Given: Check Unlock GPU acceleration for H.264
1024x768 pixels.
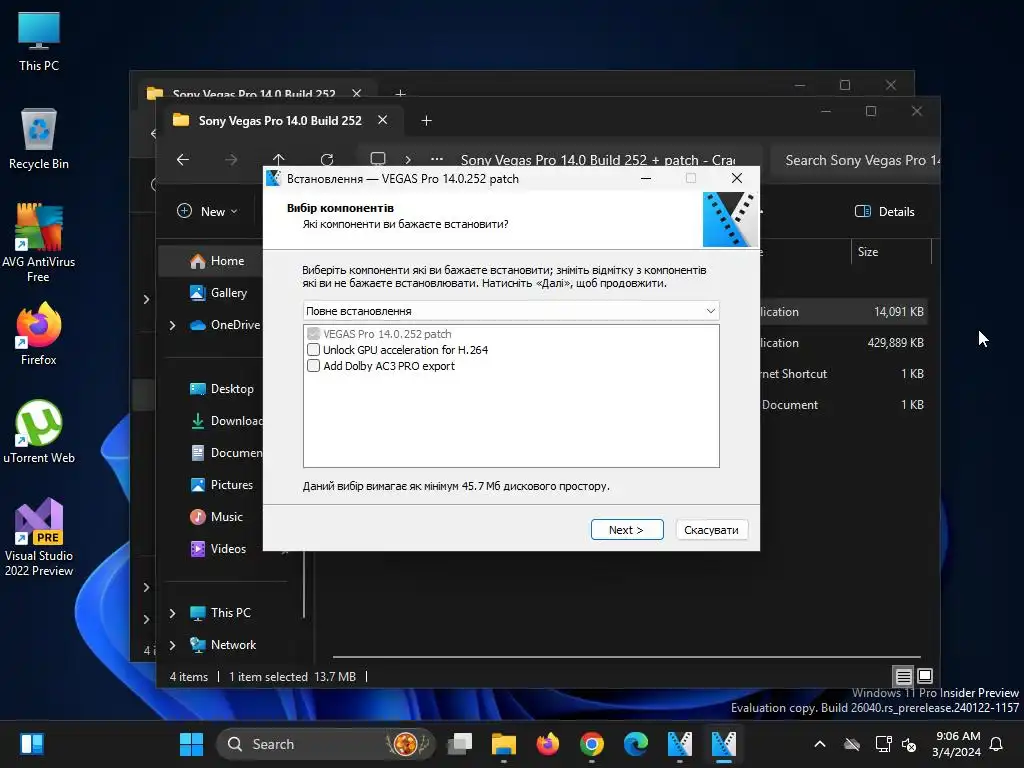Looking at the screenshot, I should [313, 350].
